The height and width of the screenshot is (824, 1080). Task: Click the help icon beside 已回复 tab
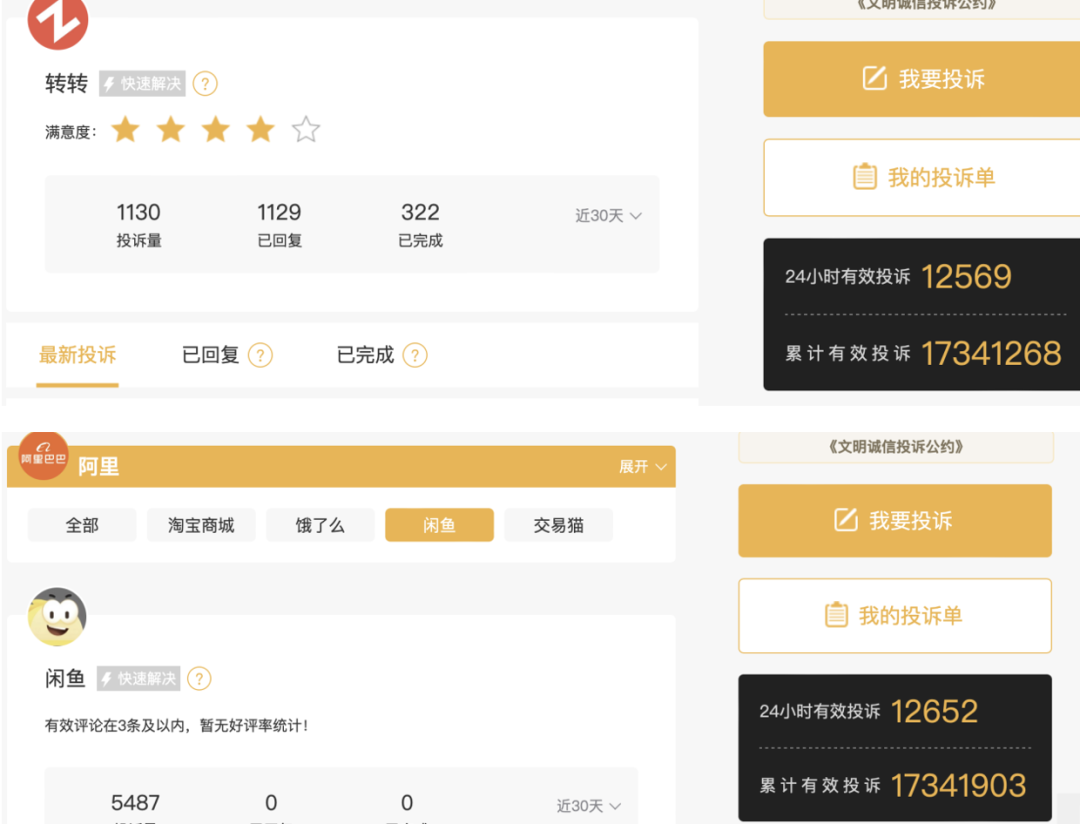[260, 355]
